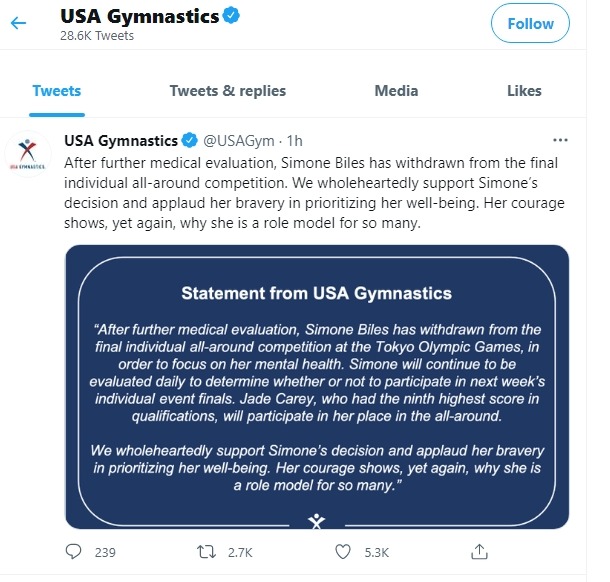Open the 1h timestamp link
610x582 pixels.
pos(294,141)
